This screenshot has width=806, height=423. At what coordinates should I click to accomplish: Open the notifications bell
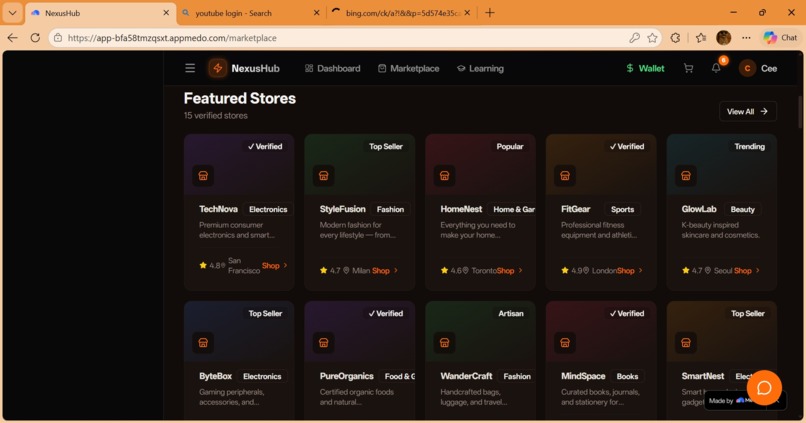click(716, 68)
